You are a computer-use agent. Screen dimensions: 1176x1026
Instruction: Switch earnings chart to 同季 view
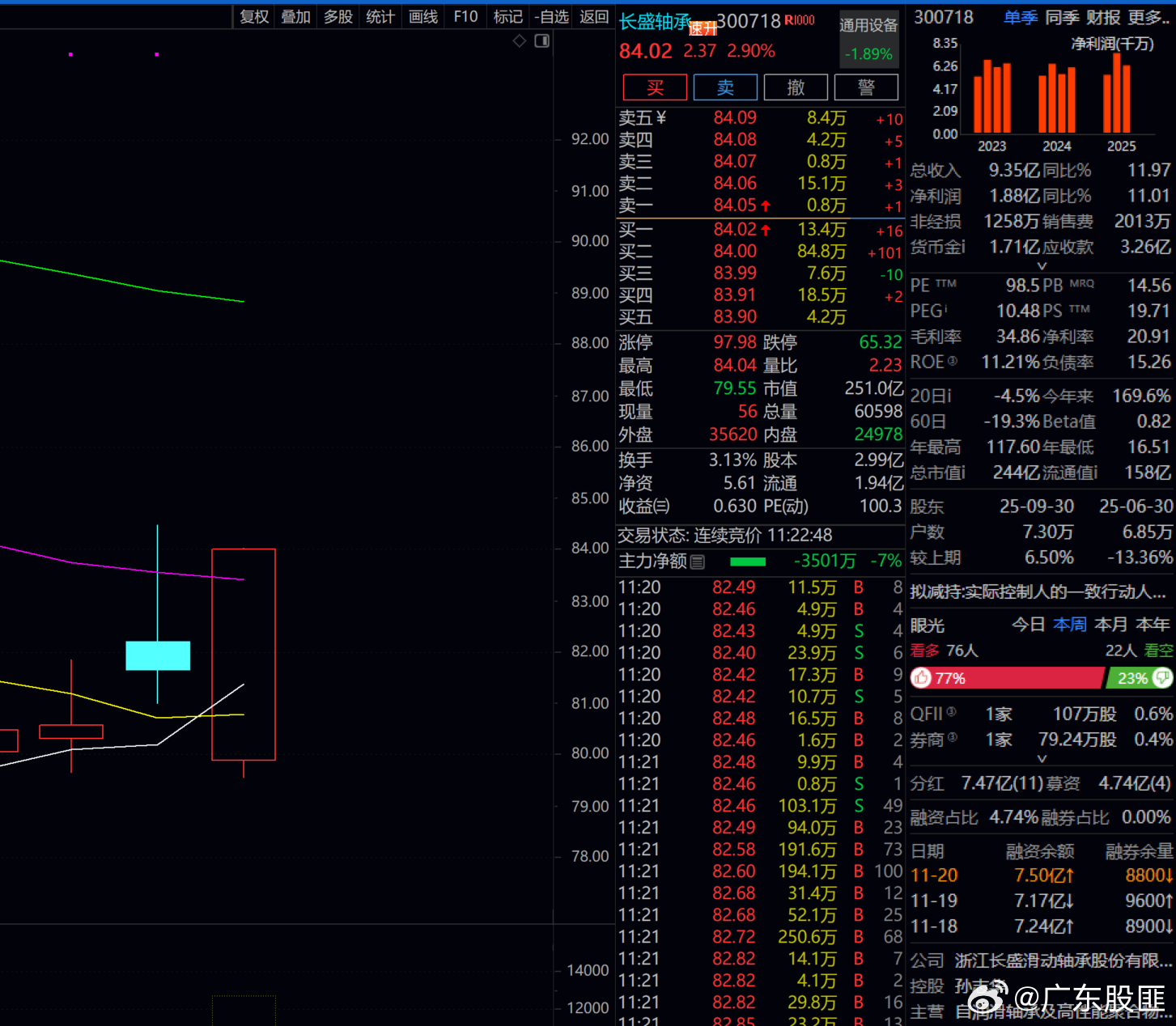point(1062,17)
